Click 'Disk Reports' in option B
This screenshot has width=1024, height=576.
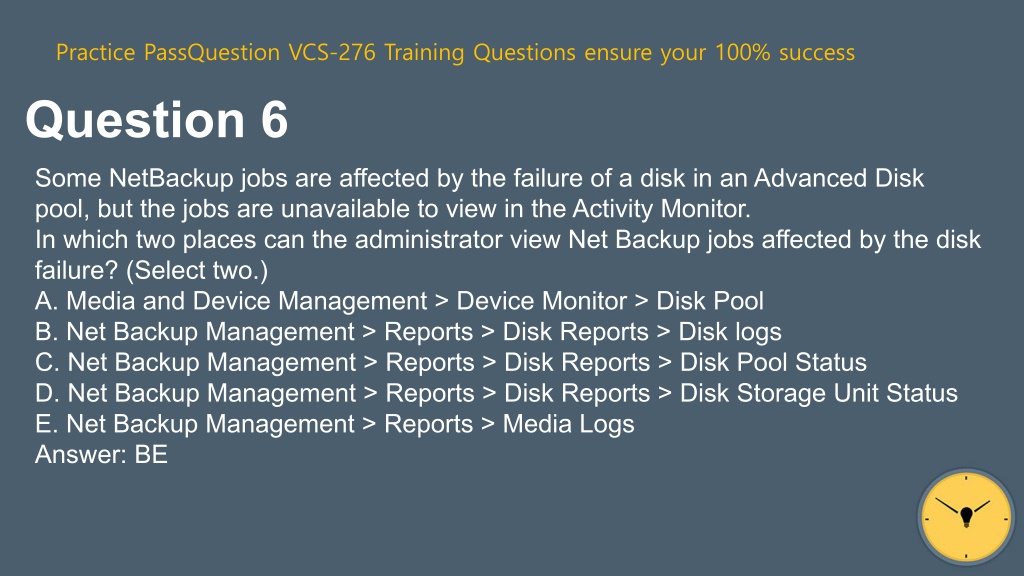click(575, 332)
